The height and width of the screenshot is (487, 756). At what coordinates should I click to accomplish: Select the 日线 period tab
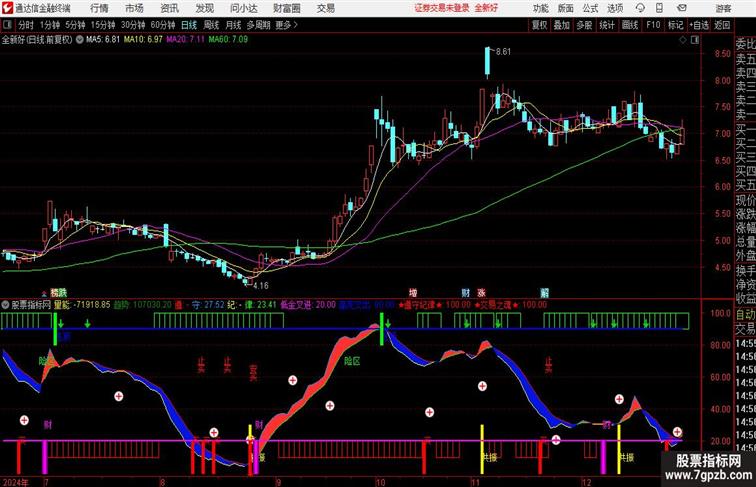click(189, 25)
